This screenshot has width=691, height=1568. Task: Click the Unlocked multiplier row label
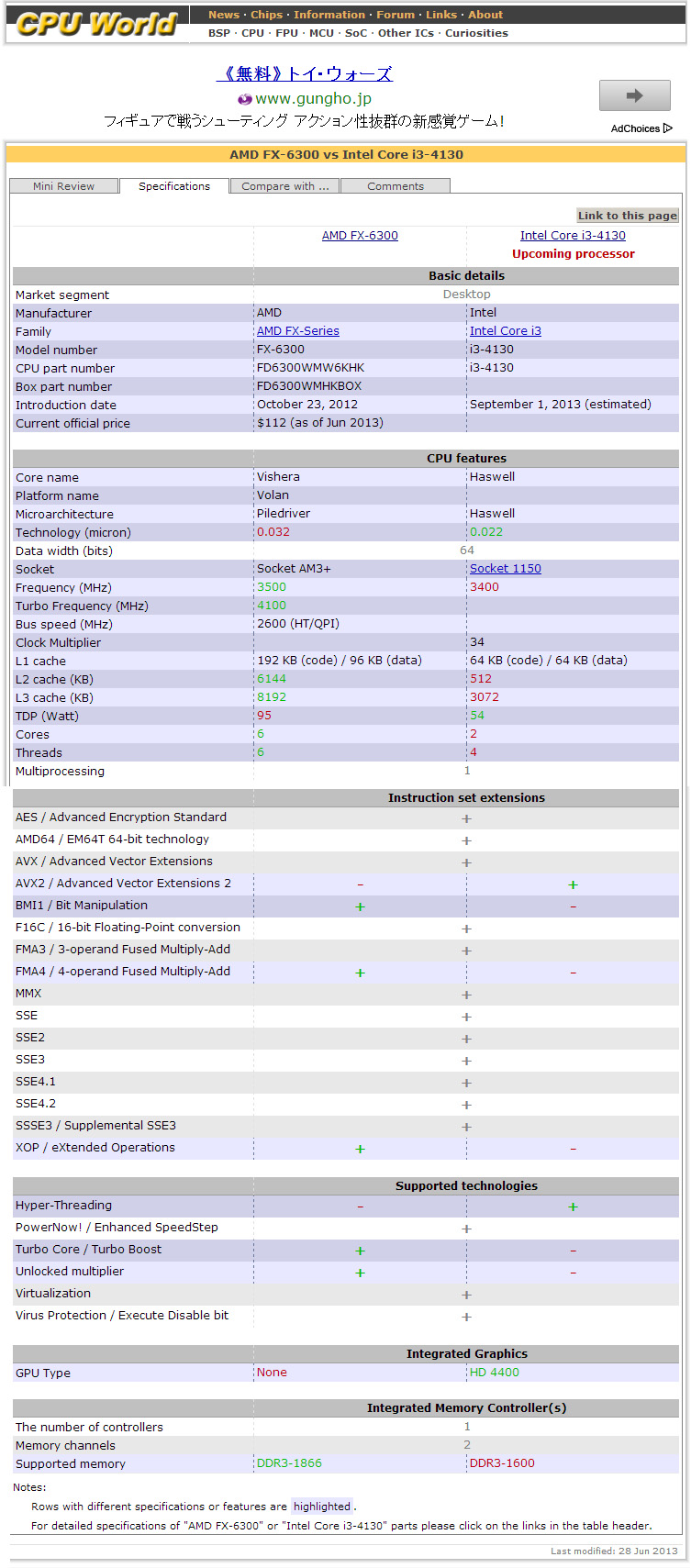[70, 1272]
